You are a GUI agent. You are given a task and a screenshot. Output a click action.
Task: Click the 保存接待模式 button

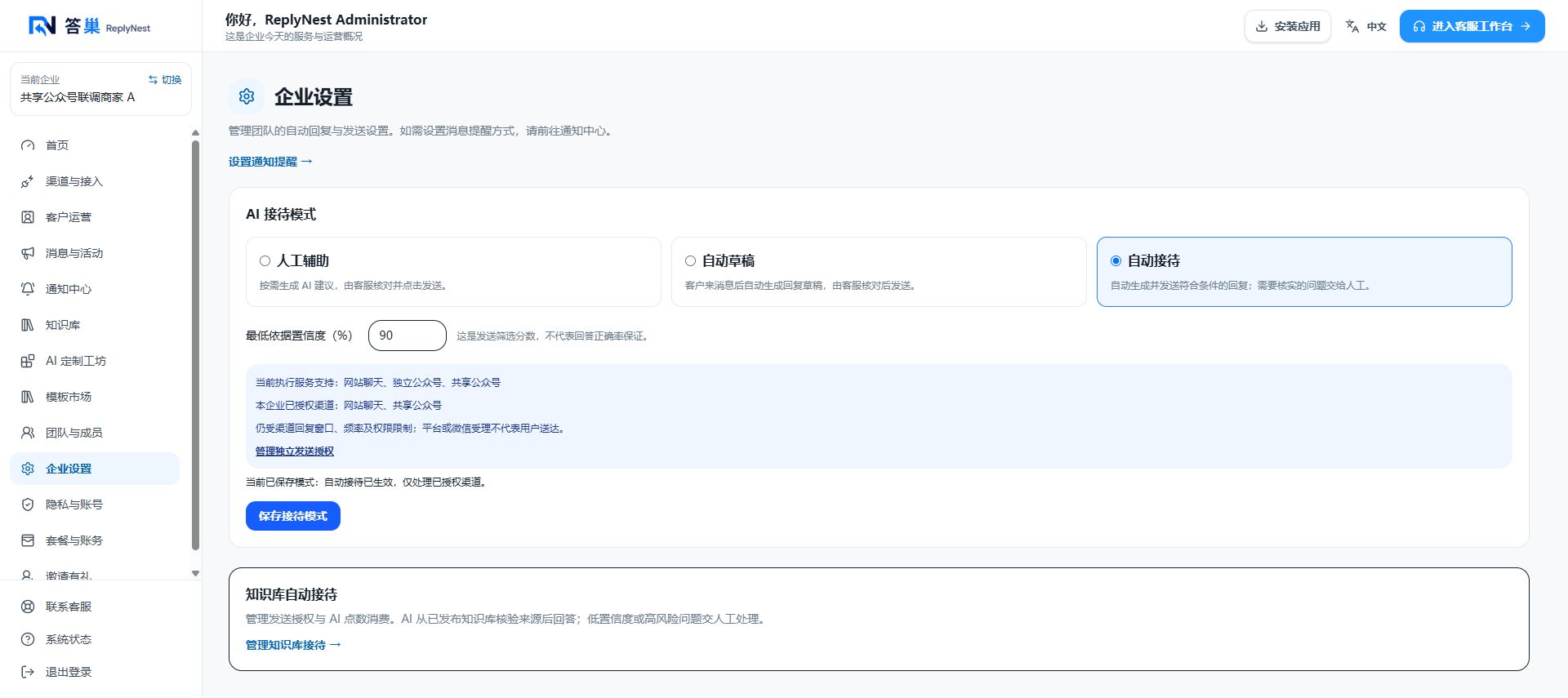point(293,516)
